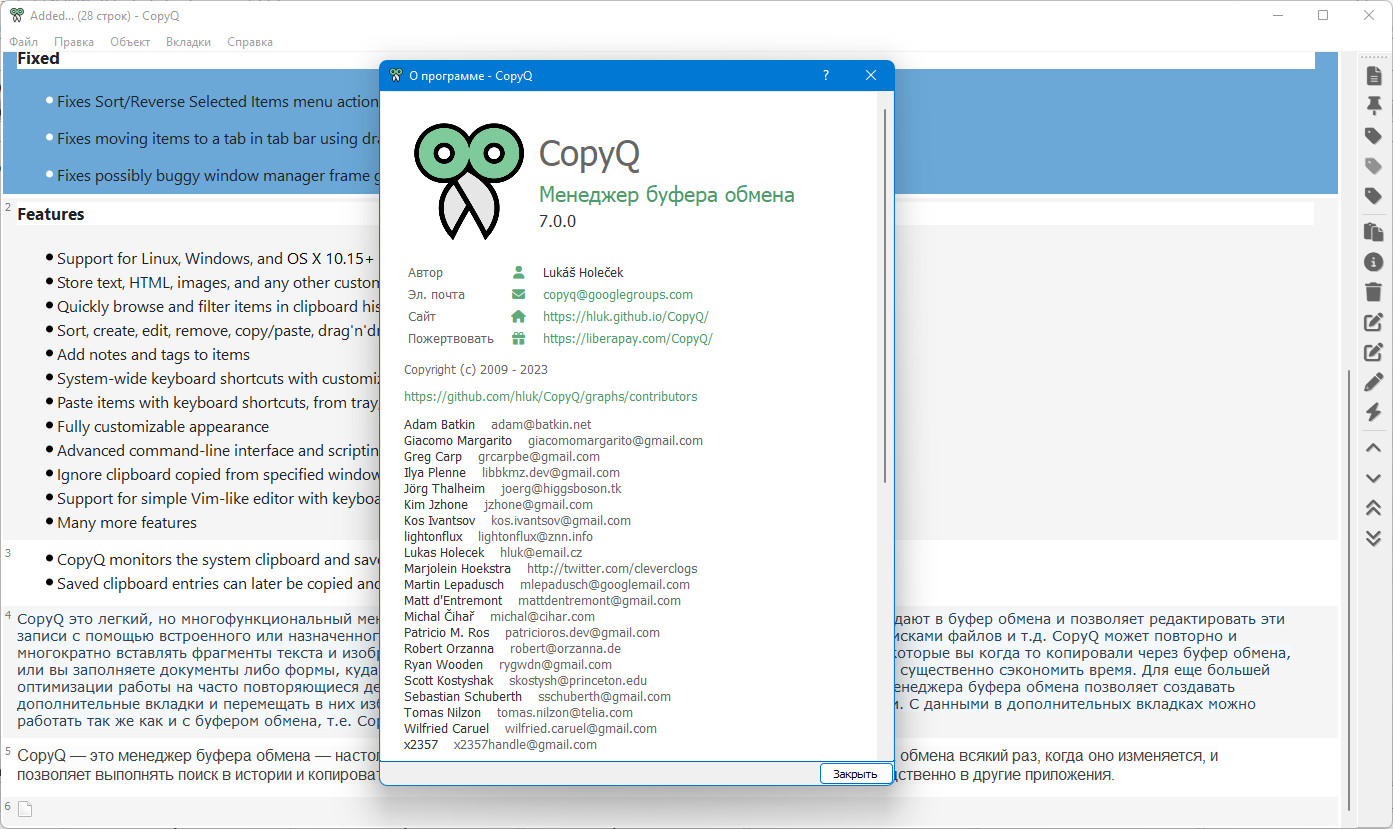1393x829 pixels.
Task: Click the author name Lukáš Holeček
Action: click(584, 273)
